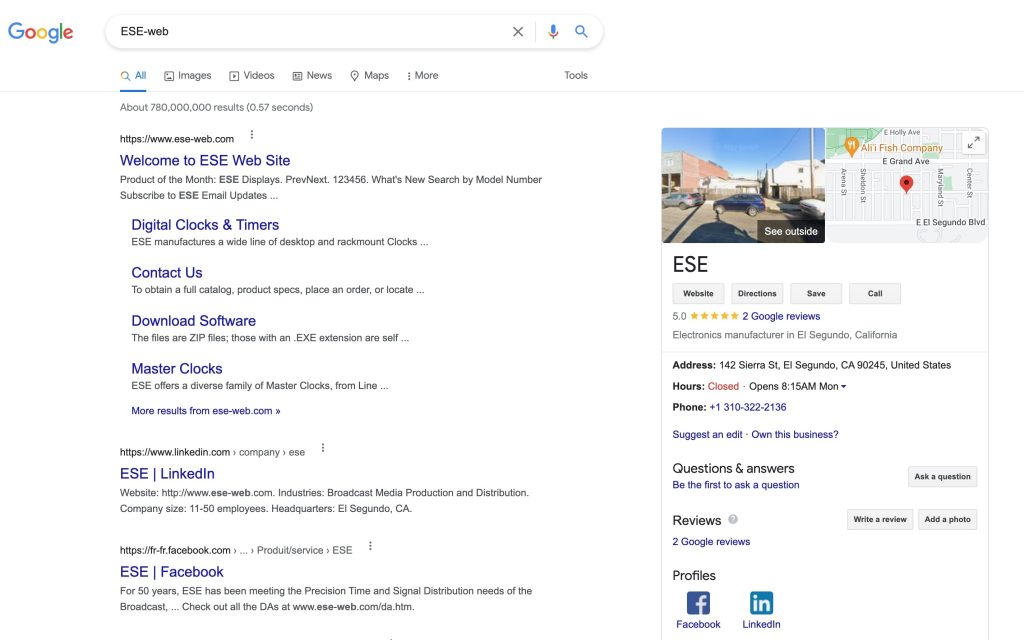Switch to the Videos tab
This screenshot has width=1024, height=640.
[251, 76]
